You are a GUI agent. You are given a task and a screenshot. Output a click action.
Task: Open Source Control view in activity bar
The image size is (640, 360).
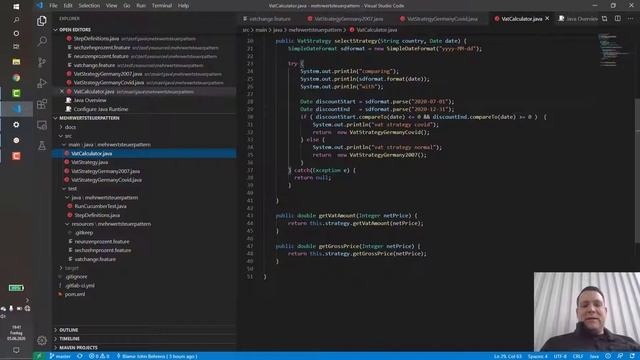pyautogui.click(x=42, y=62)
